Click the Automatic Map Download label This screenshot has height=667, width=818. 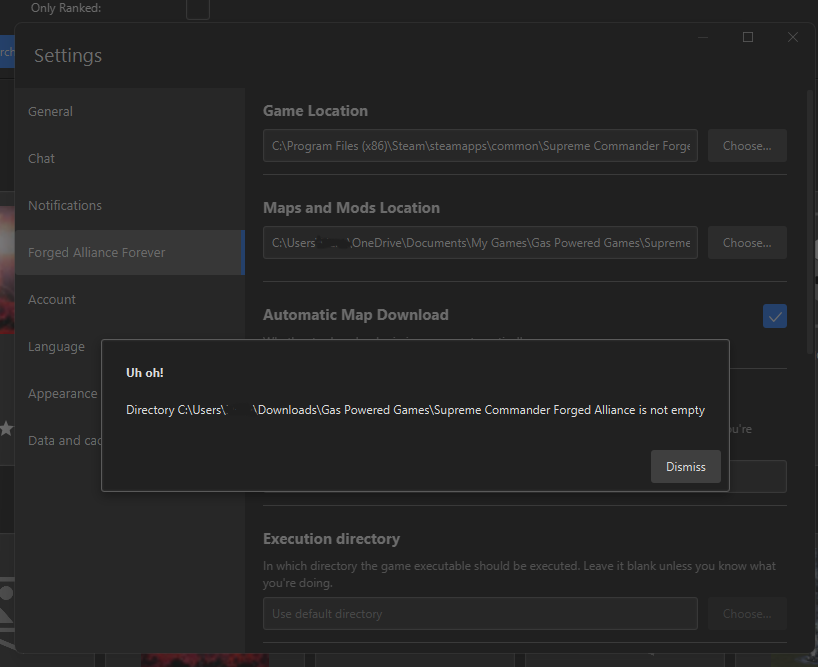point(356,314)
